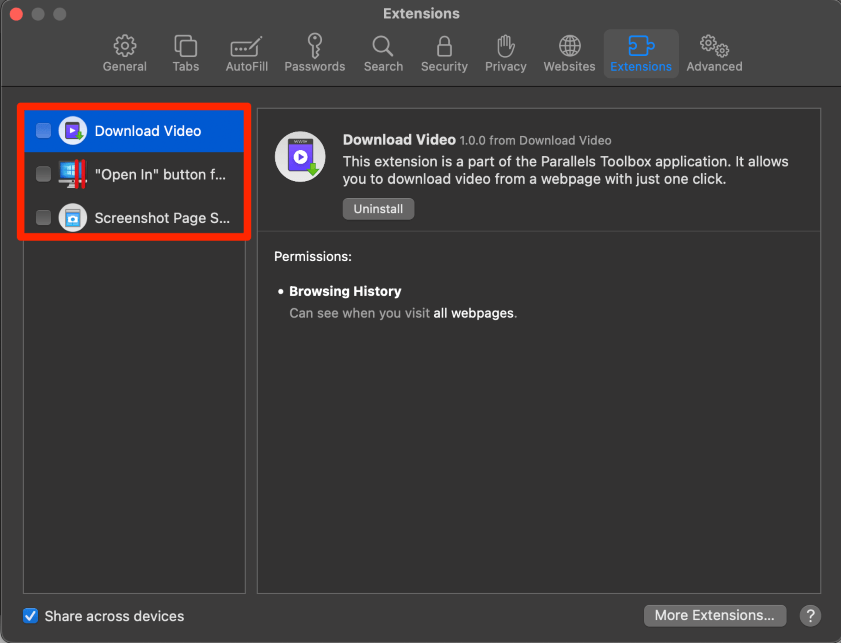Open the Security lock icon

[x=444, y=46]
